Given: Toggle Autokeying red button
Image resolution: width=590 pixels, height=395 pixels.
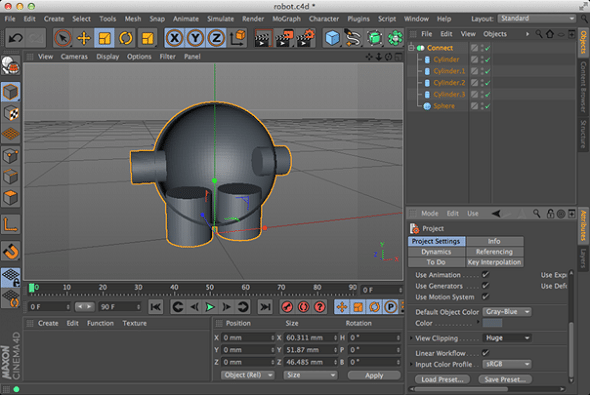Looking at the screenshot, I should point(303,307).
